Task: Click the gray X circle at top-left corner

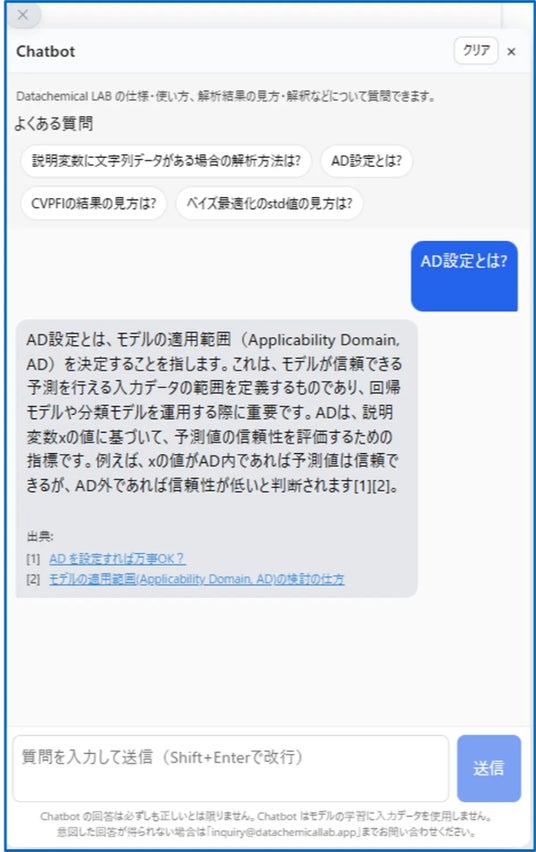Action: pos(23,15)
